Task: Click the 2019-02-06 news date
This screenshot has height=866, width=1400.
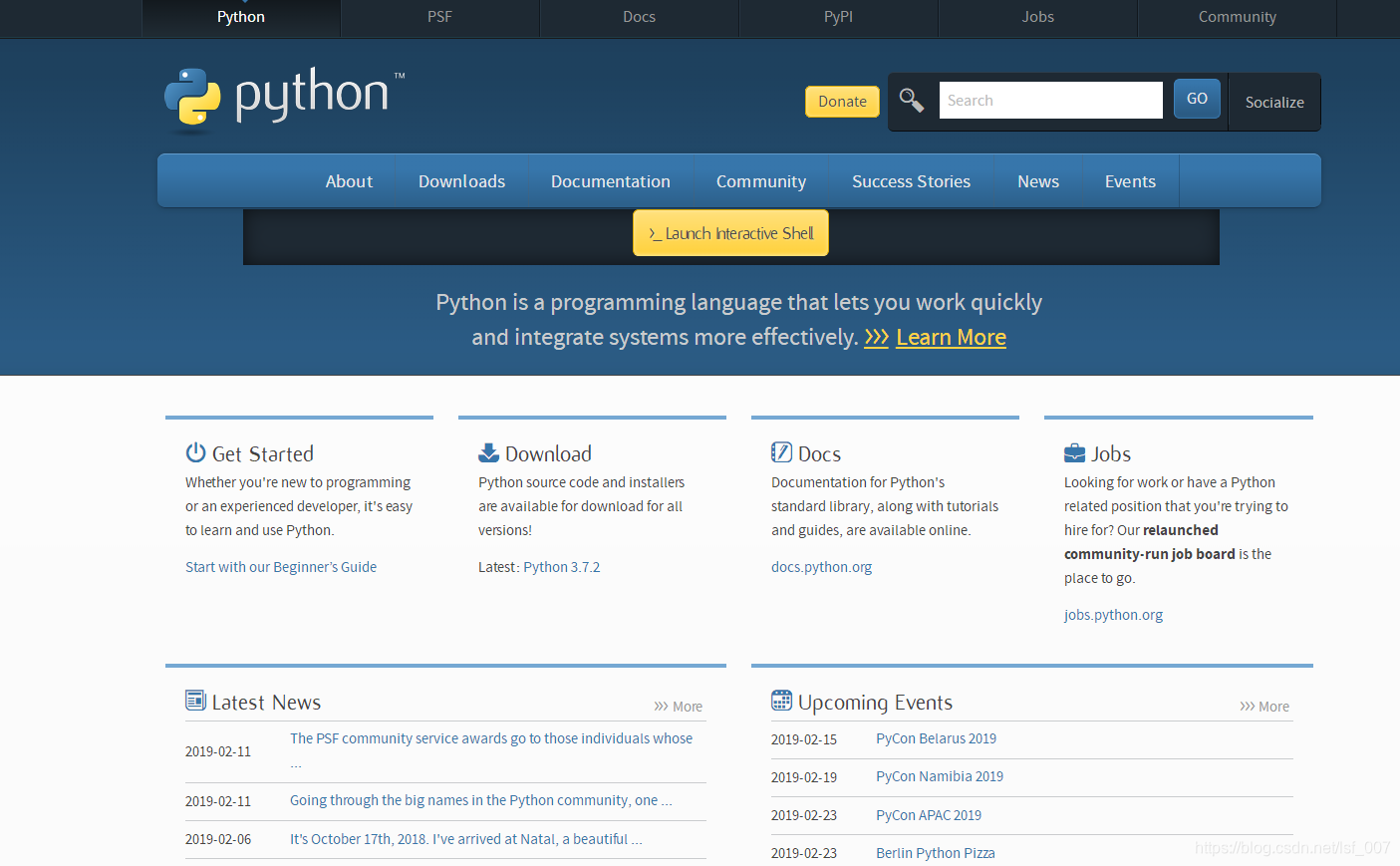Action: point(218,839)
